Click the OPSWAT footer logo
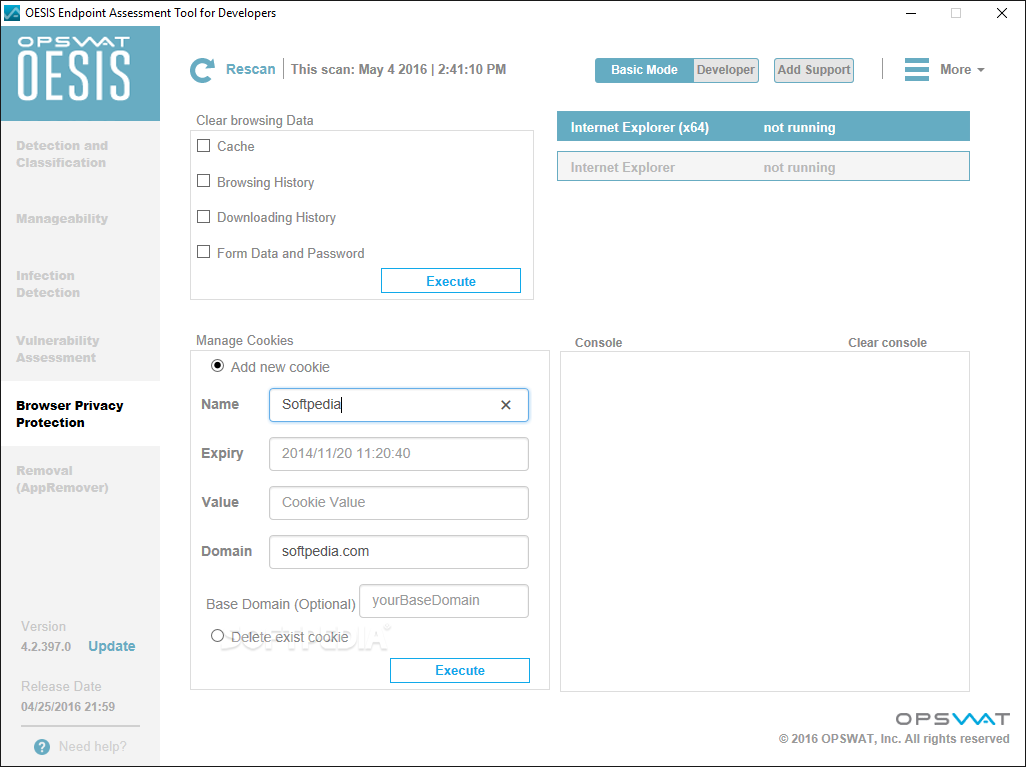 pos(952,719)
